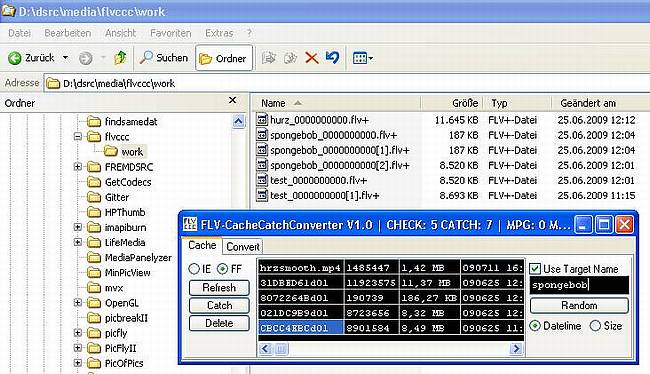
Task: Select file spongebob_0000000000[1].flv+ icon
Action: point(262,150)
